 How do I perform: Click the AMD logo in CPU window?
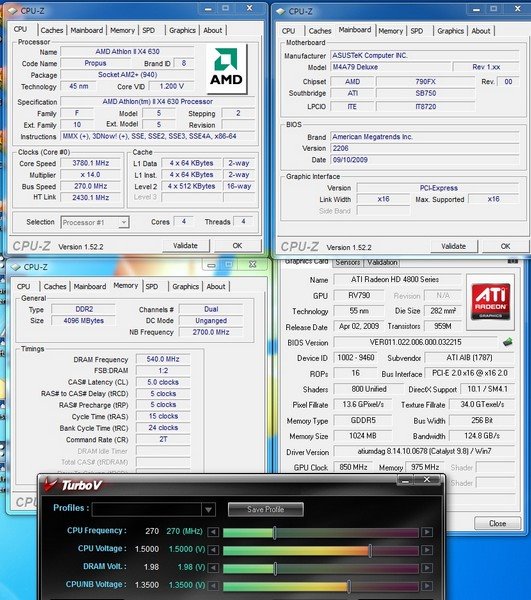[226, 69]
